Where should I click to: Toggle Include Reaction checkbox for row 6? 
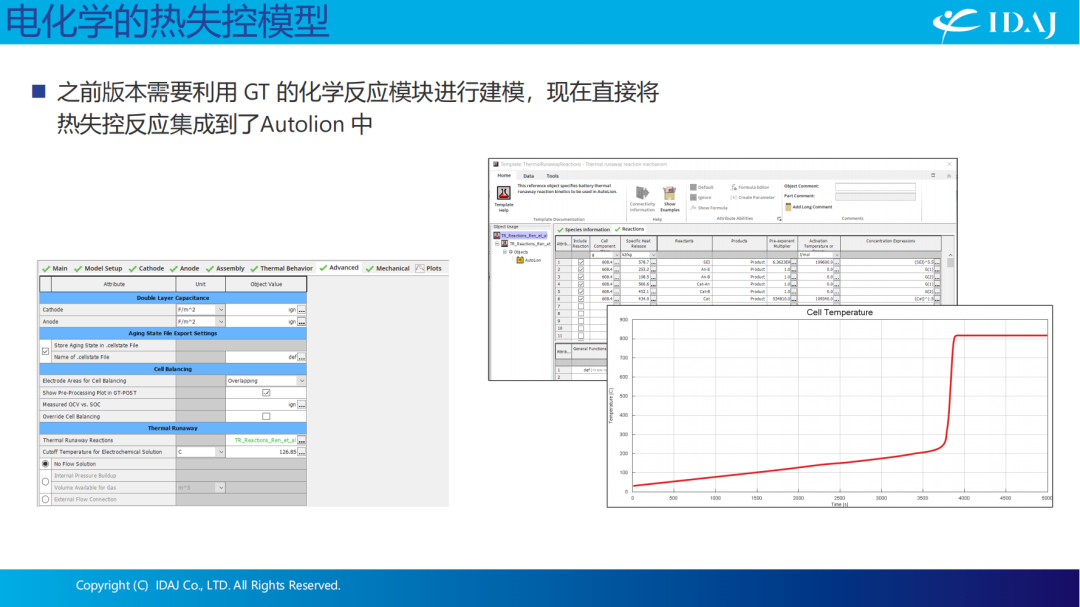[x=581, y=299]
